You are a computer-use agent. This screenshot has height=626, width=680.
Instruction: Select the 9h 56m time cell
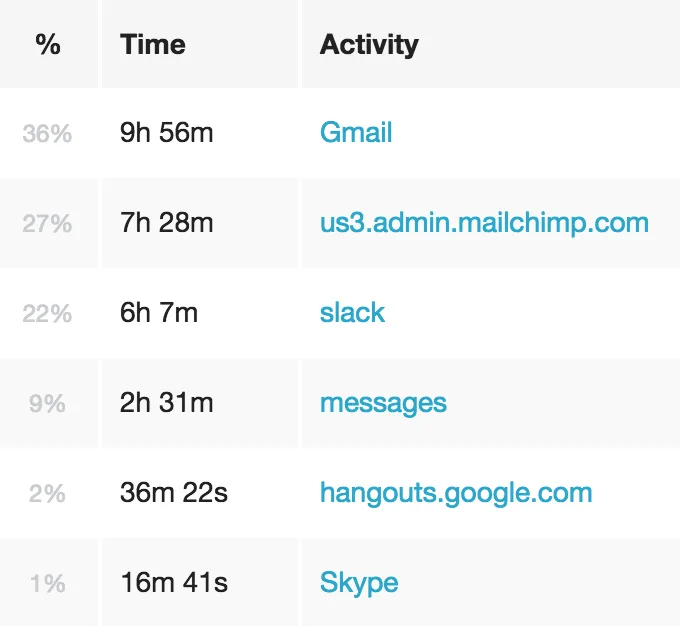166,133
